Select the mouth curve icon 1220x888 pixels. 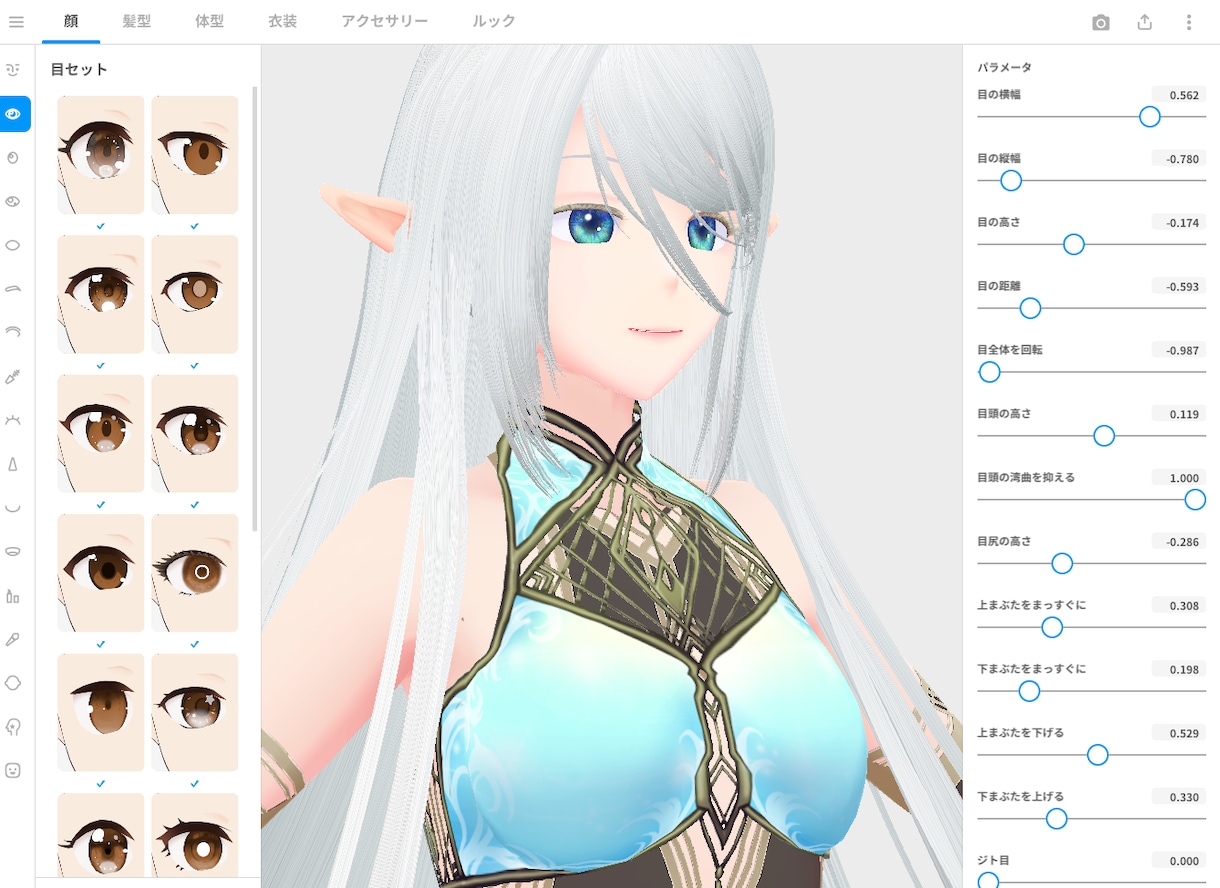(13, 508)
